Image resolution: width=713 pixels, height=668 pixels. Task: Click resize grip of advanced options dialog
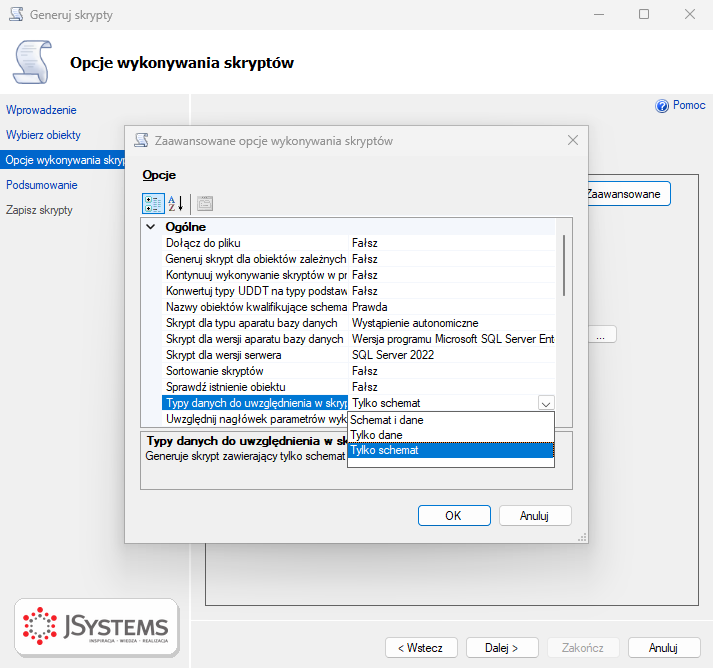coord(582,537)
